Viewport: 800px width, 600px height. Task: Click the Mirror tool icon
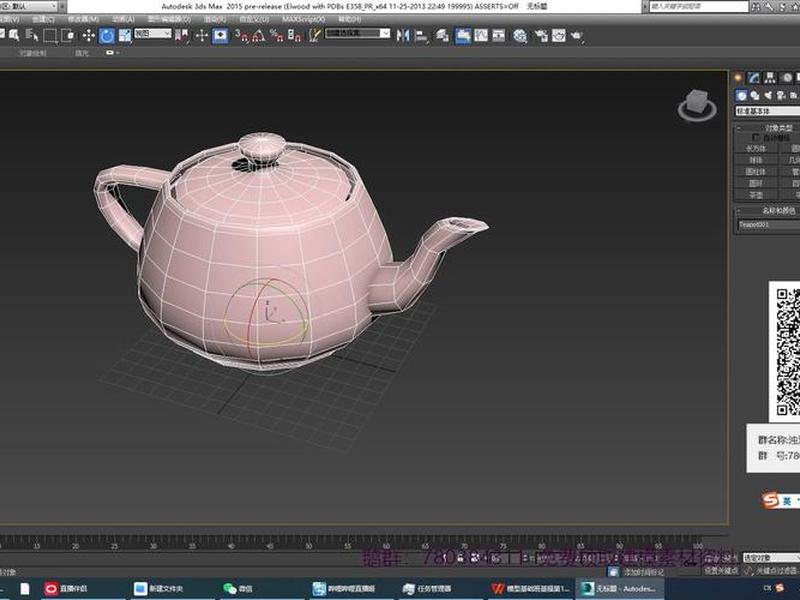click(403, 35)
